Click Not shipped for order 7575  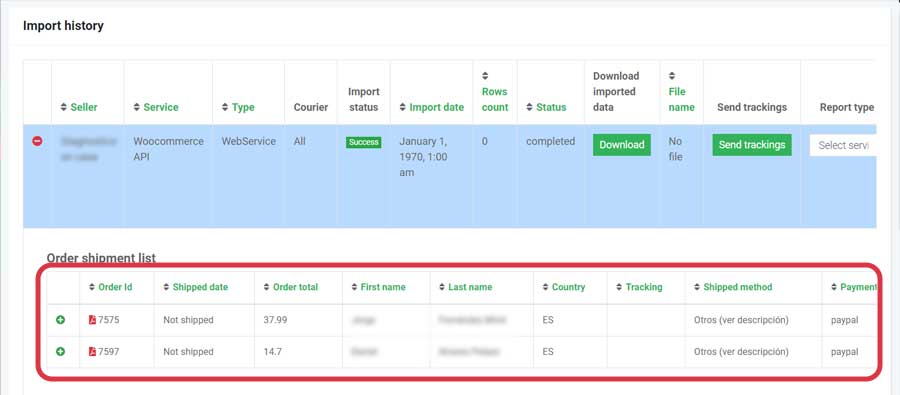(x=188, y=320)
